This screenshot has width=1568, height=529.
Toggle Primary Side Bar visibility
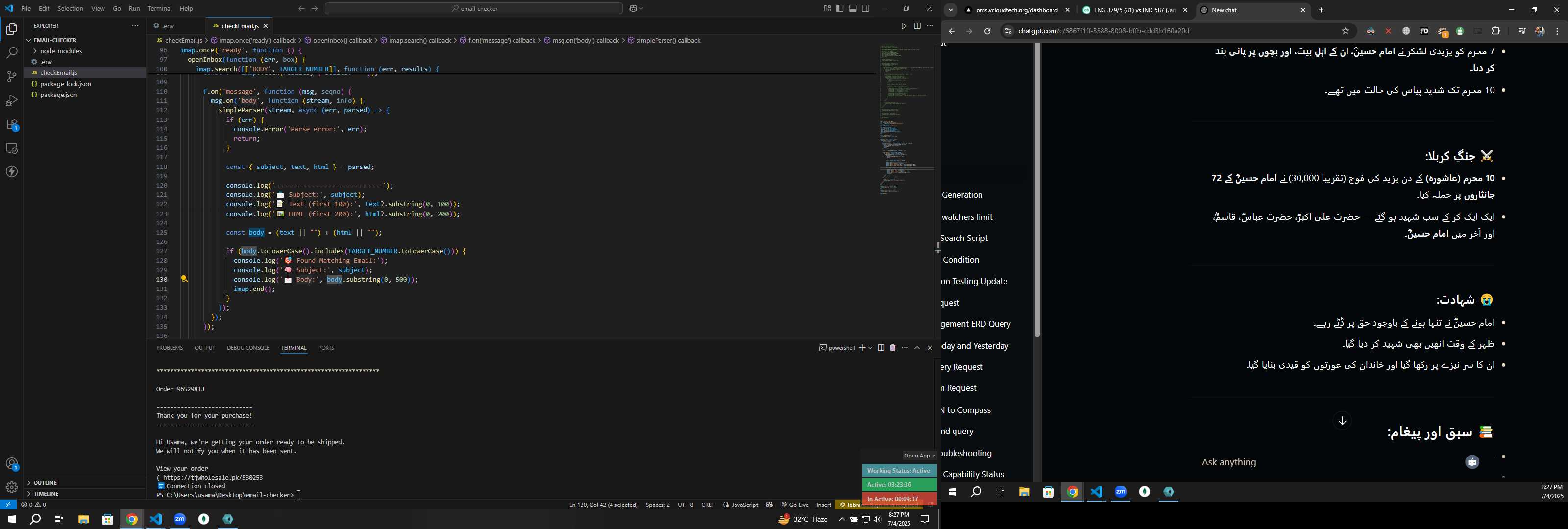point(840,8)
